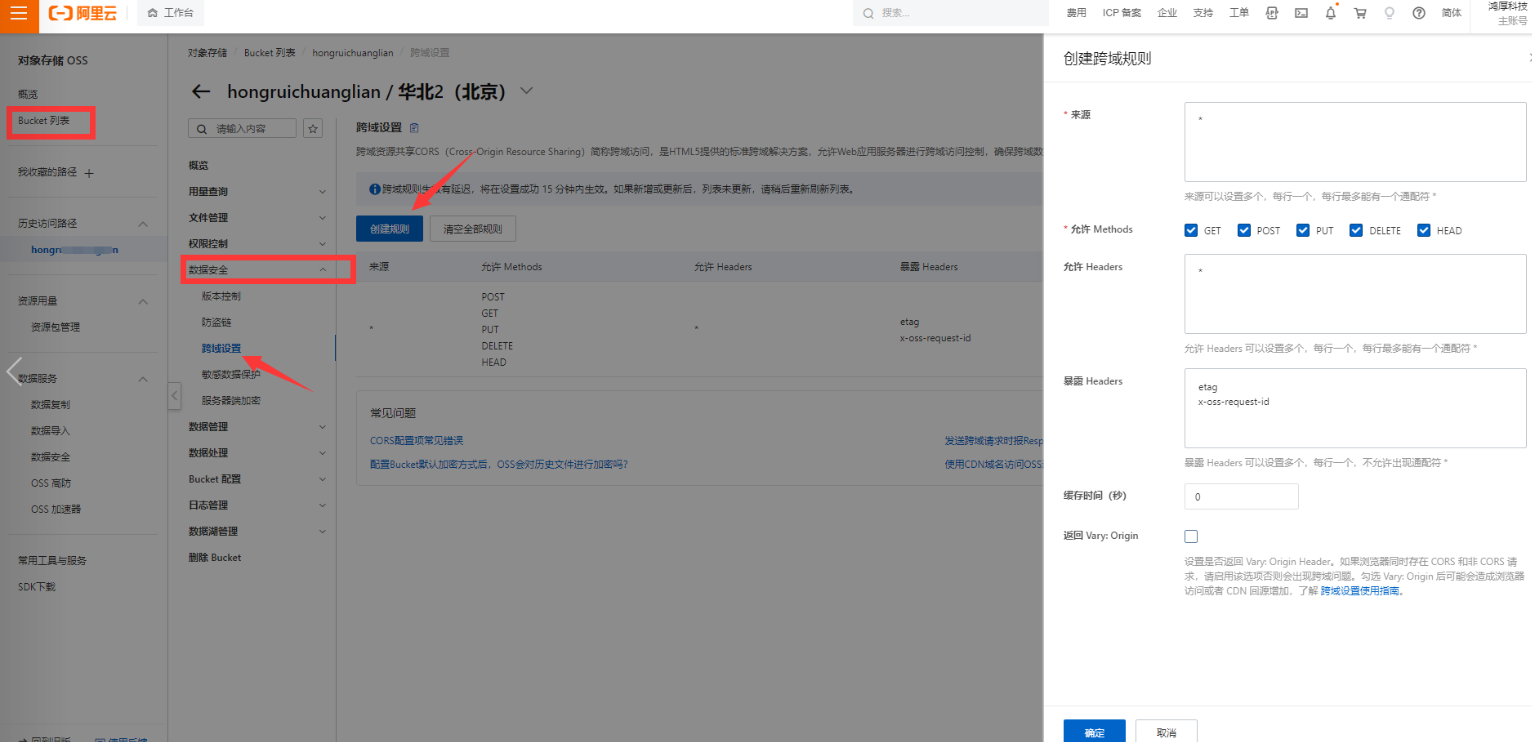
Task: Add a favorite path with the plus icon
Action: [x=89, y=173]
